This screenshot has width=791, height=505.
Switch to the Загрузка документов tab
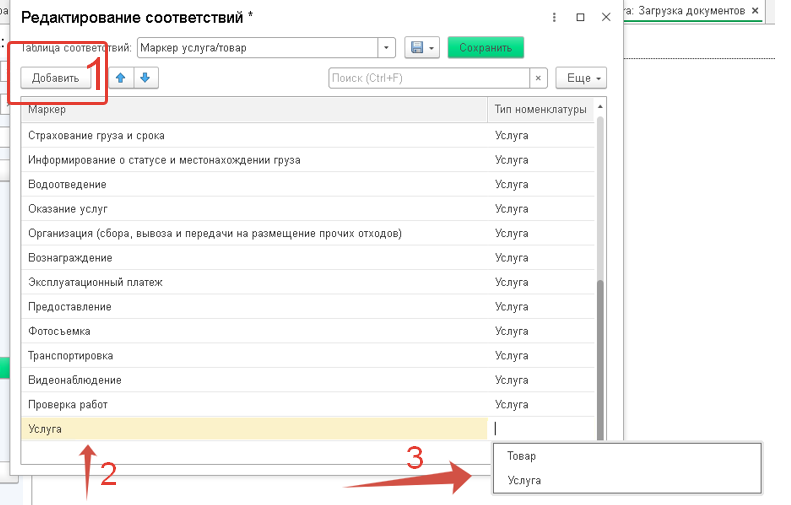coord(691,11)
